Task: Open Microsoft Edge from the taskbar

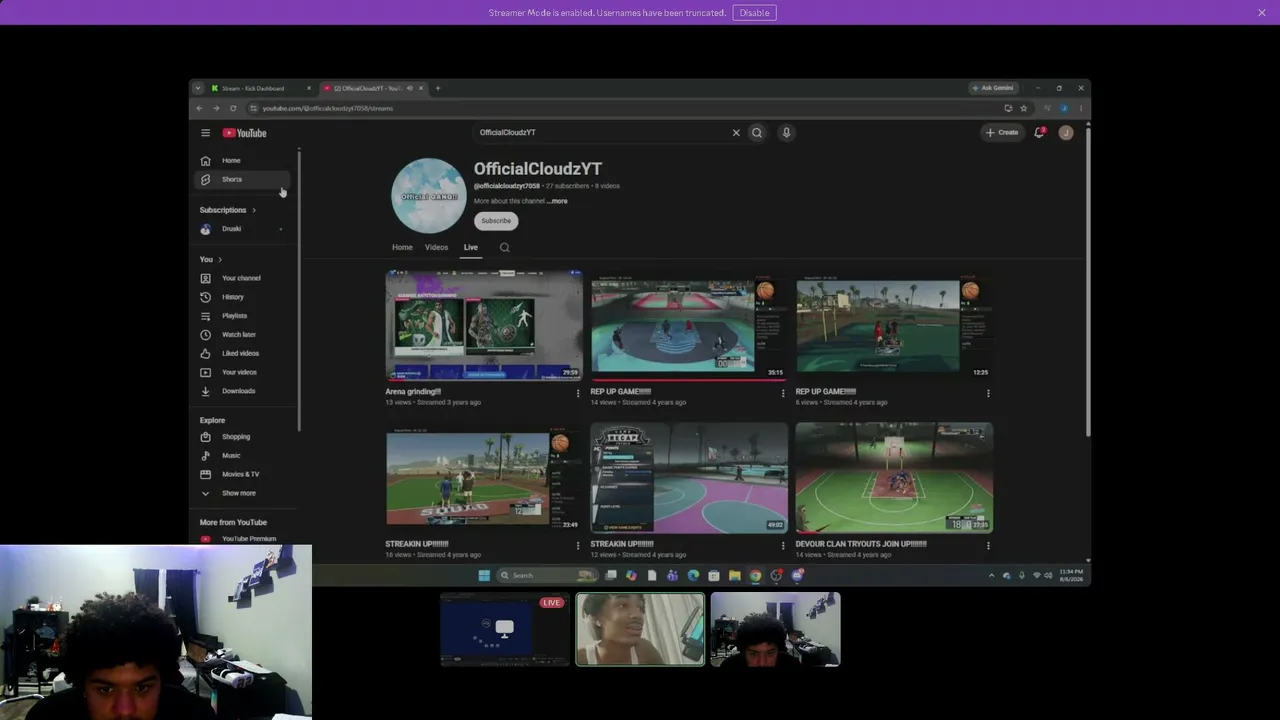Action: pos(693,575)
